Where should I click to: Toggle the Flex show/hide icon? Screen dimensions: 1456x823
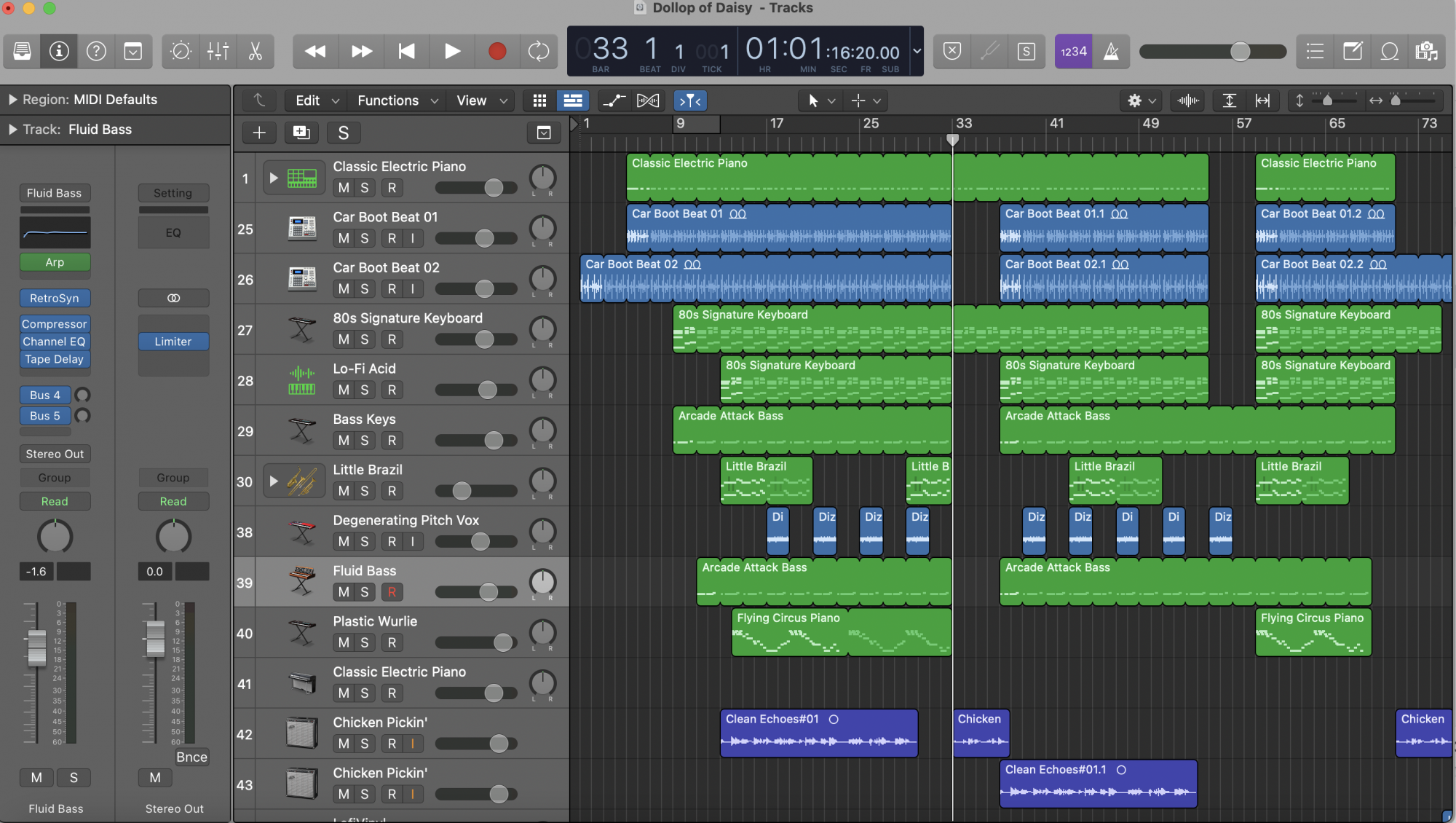648,101
